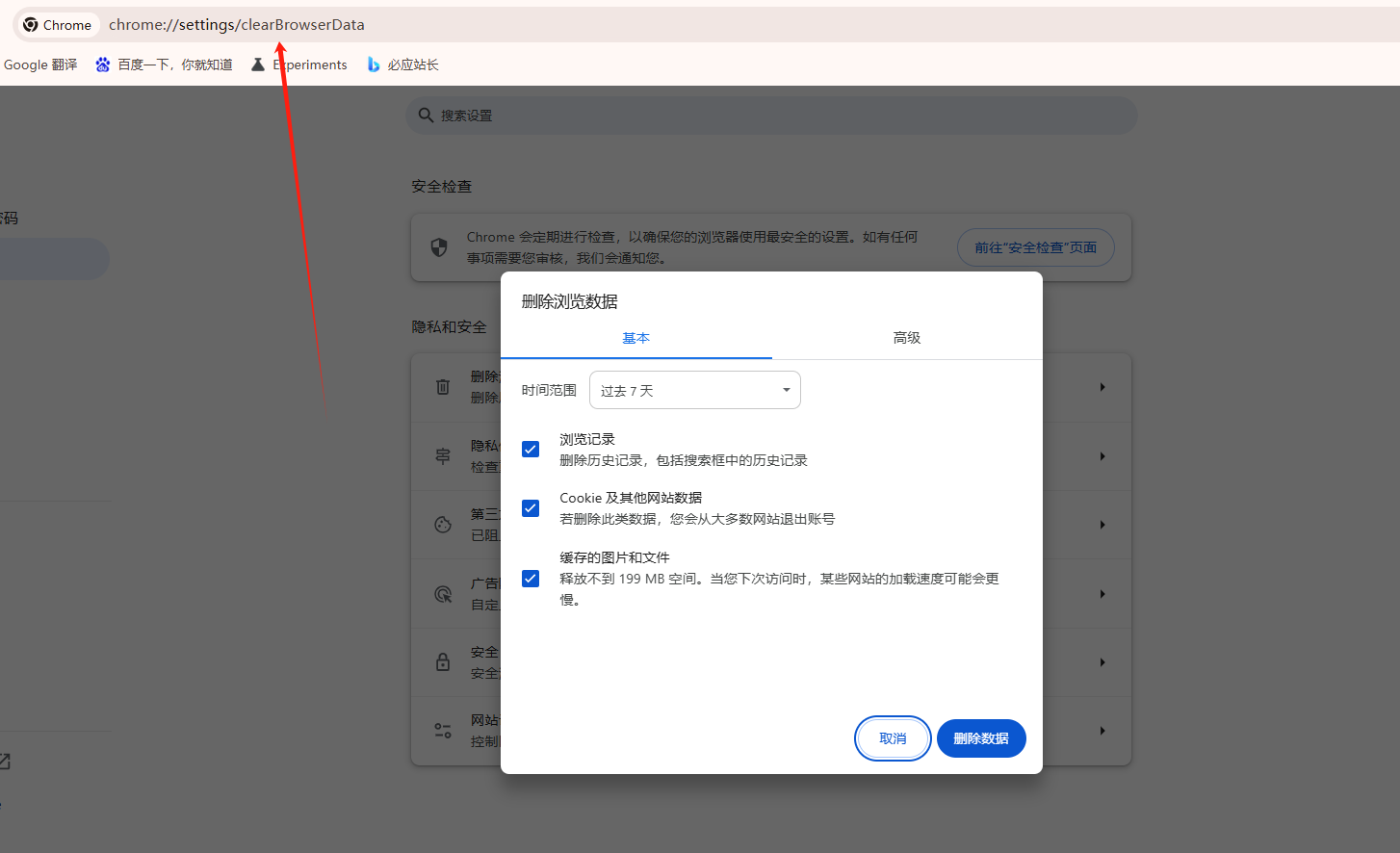Uncheck the 缓存的图片和文件 checkbox
Image resolution: width=1400 pixels, height=853 pixels.
pos(531,579)
